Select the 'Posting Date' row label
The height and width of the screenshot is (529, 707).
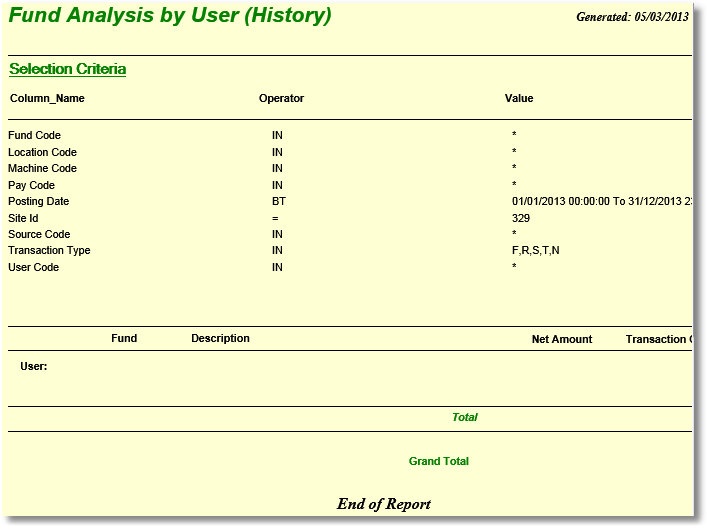[x=38, y=201]
